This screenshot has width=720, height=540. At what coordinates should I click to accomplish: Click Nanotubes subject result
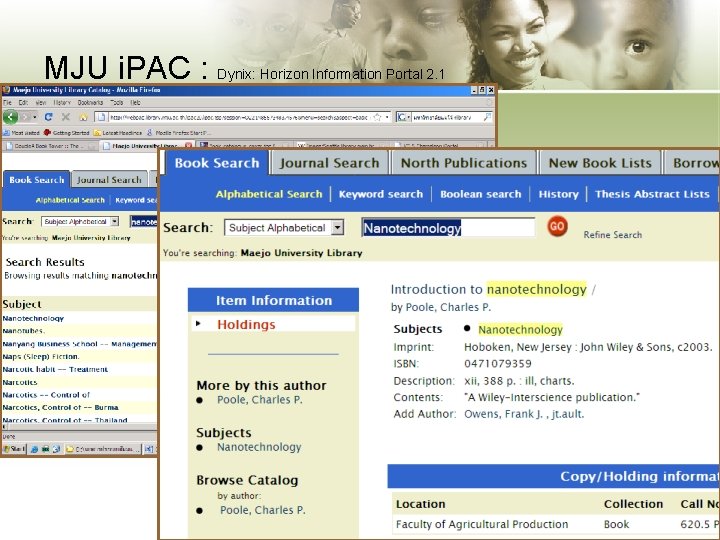[23, 331]
